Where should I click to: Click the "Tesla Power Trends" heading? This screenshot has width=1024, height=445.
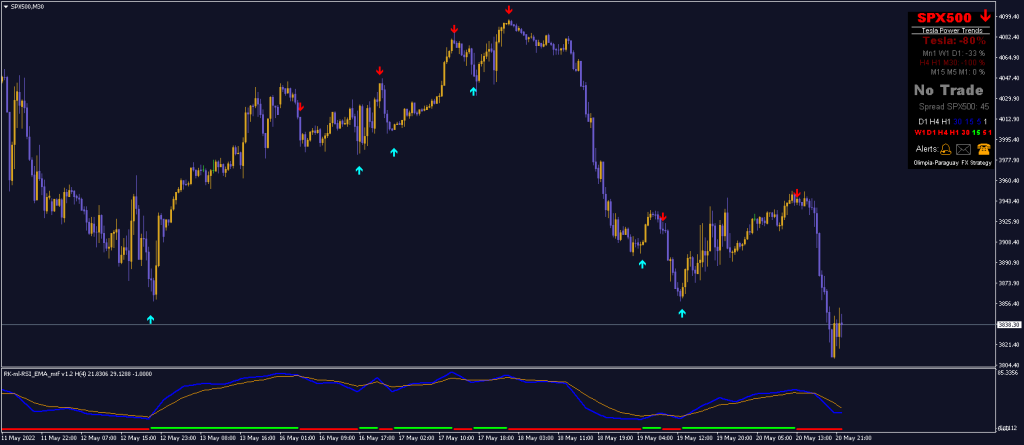coord(949,31)
